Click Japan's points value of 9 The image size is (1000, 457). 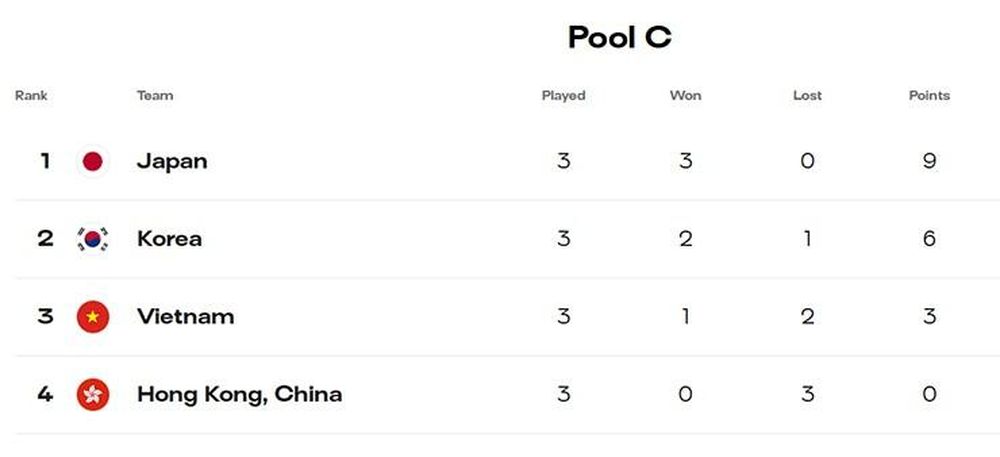click(x=929, y=161)
